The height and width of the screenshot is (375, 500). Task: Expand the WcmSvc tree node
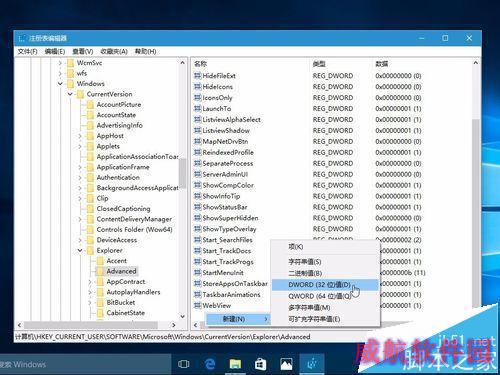[60, 63]
